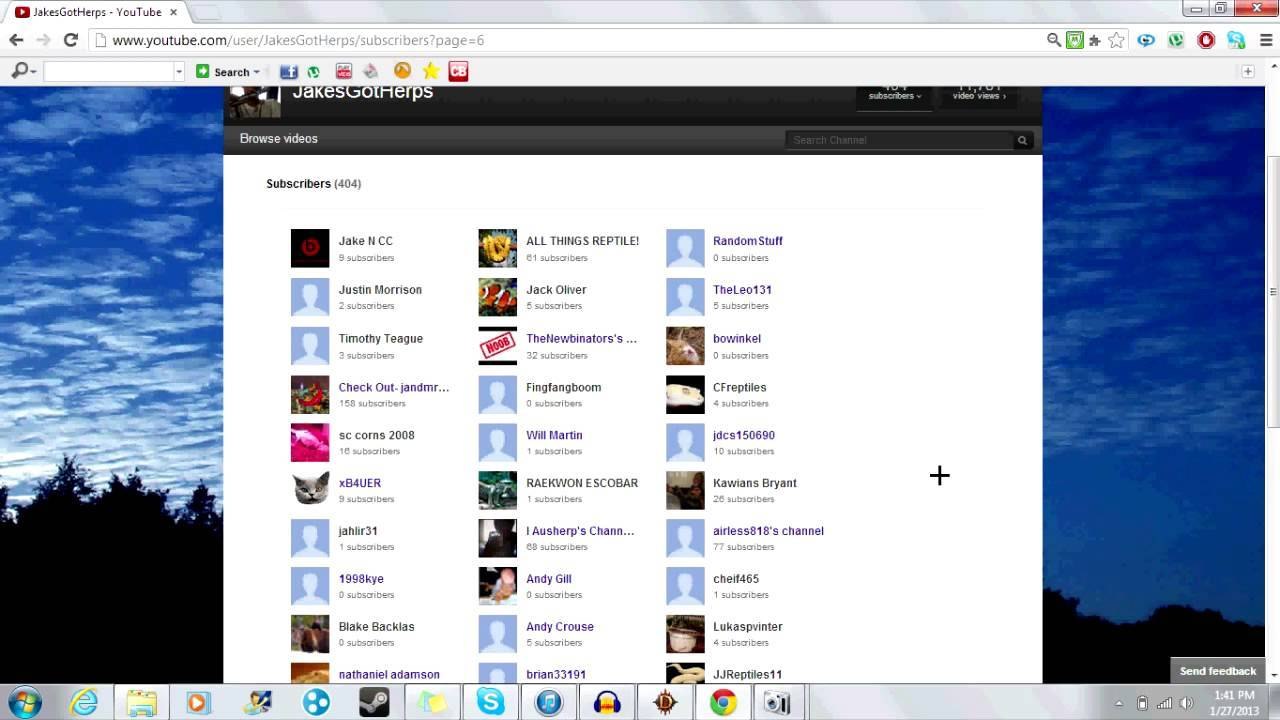Click inside the Search Channel field
The width and height of the screenshot is (1280, 720).
pyautogui.click(x=898, y=140)
